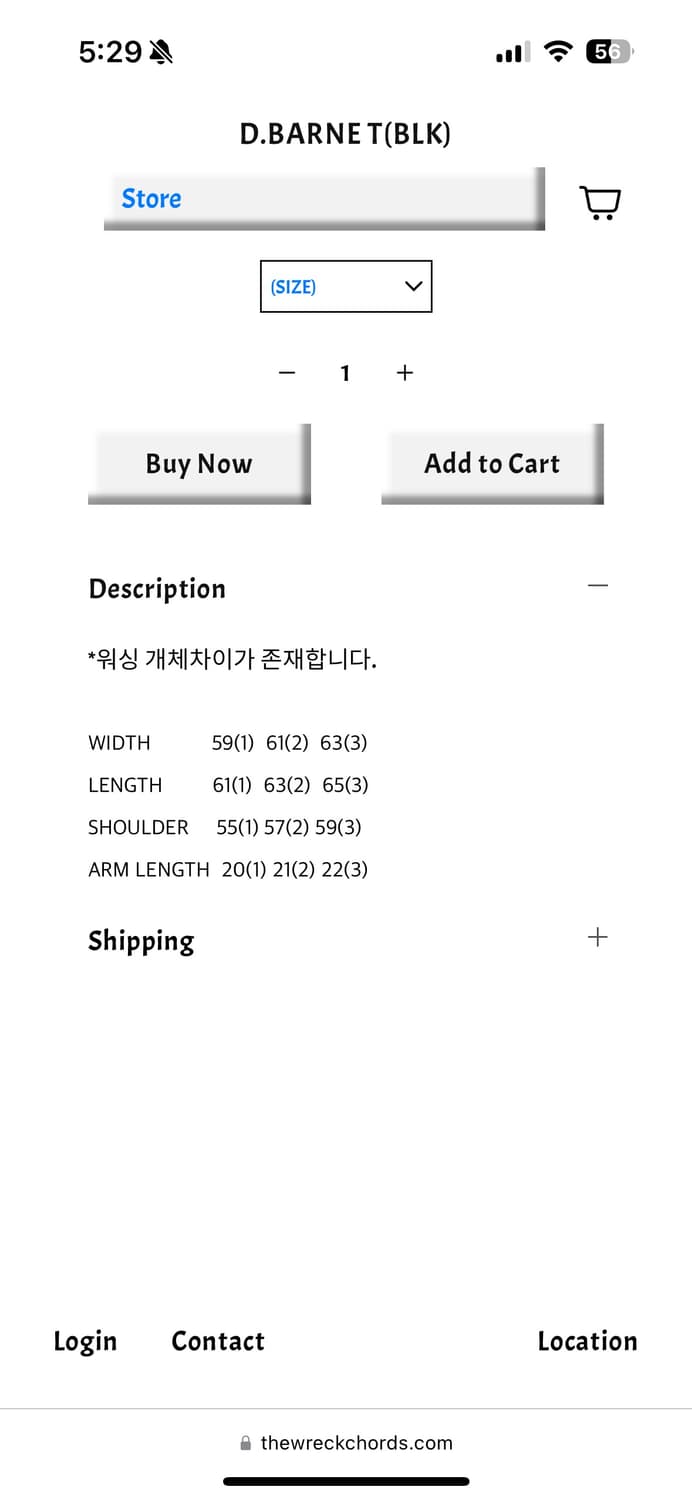Tap the Wi-Fi status icon
The width and height of the screenshot is (692, 1500).
[558, 52]
